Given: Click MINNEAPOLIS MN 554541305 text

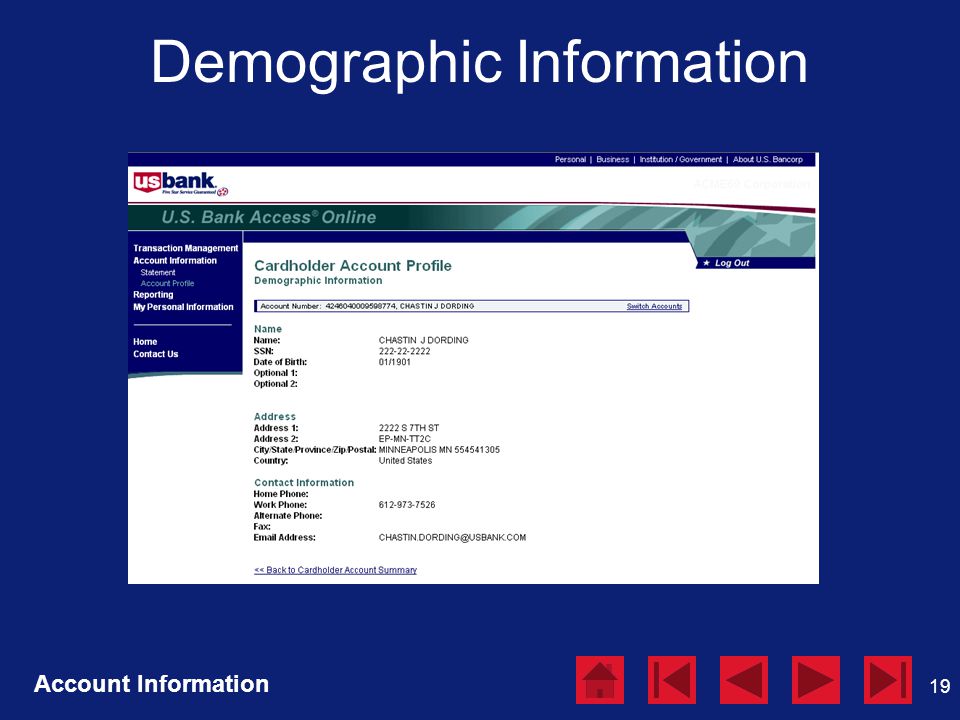Looking at the screenshot, I should coord(439,450).
